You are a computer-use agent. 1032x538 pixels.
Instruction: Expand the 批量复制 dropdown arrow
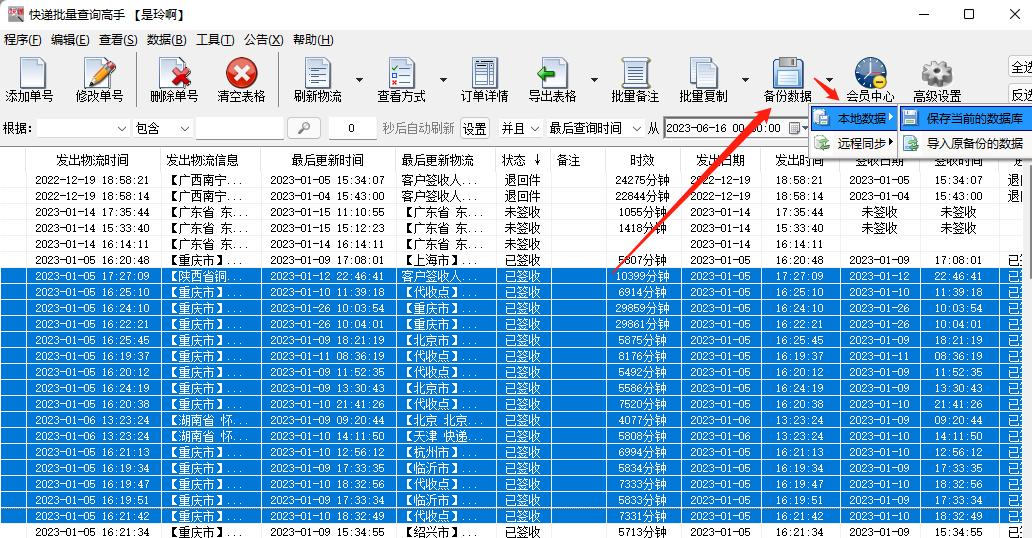[x=745, y=80]
